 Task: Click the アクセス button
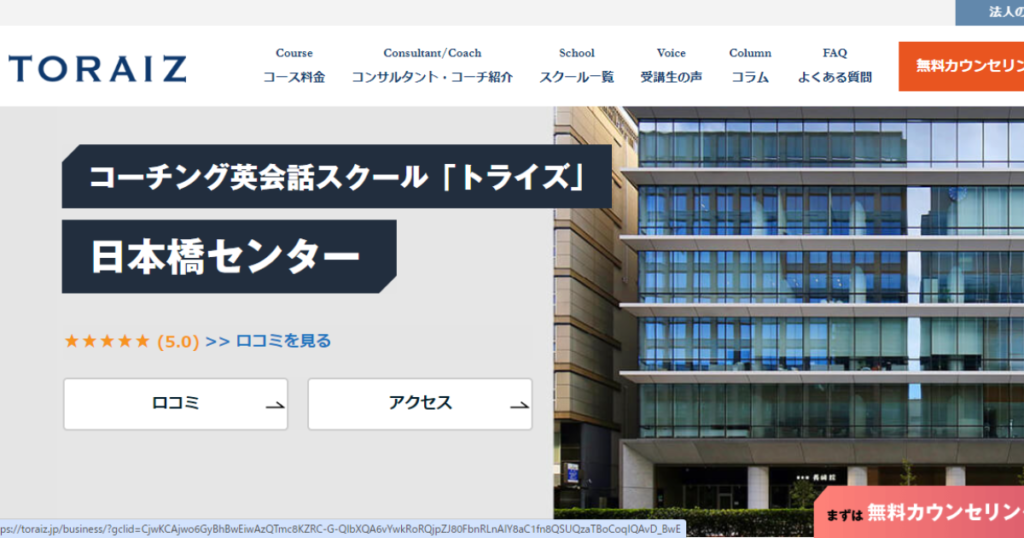pyautogui.click(x=420, y=404)
